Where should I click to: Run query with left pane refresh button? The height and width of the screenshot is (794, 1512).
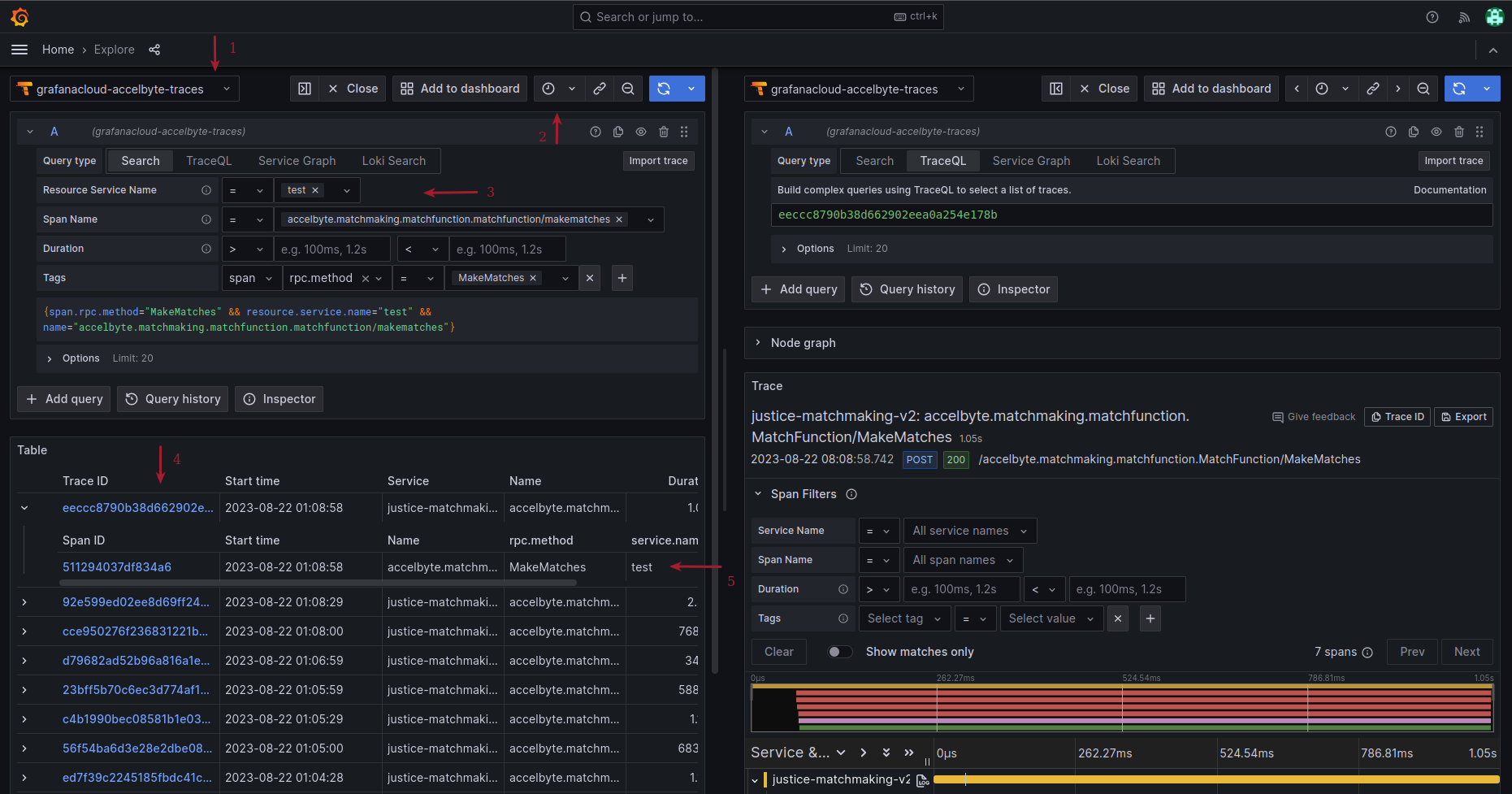664,89
